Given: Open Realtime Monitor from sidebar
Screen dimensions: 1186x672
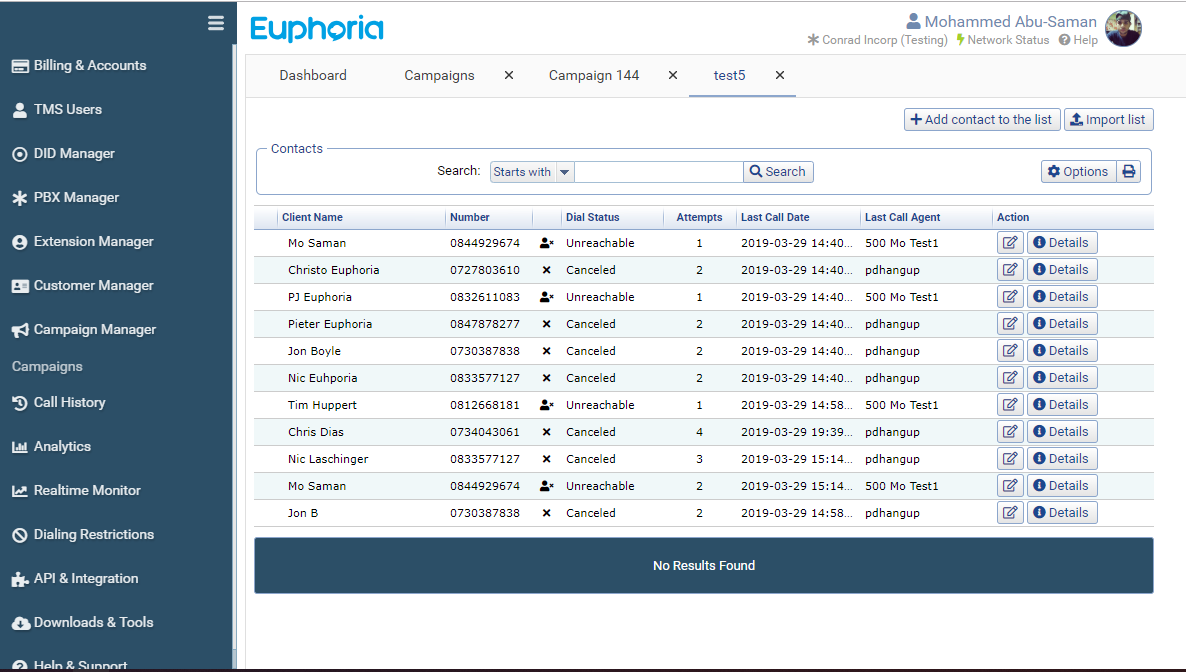Looking at the screenshot, I should [87, 491].
